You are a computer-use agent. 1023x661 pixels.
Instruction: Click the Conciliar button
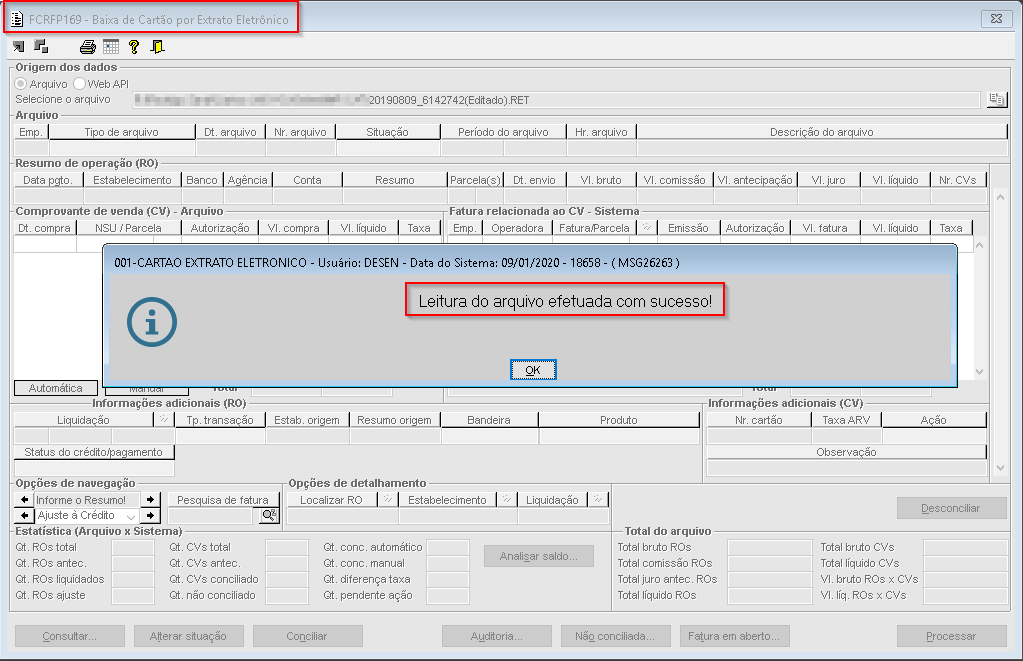click(x=307, y=636)
